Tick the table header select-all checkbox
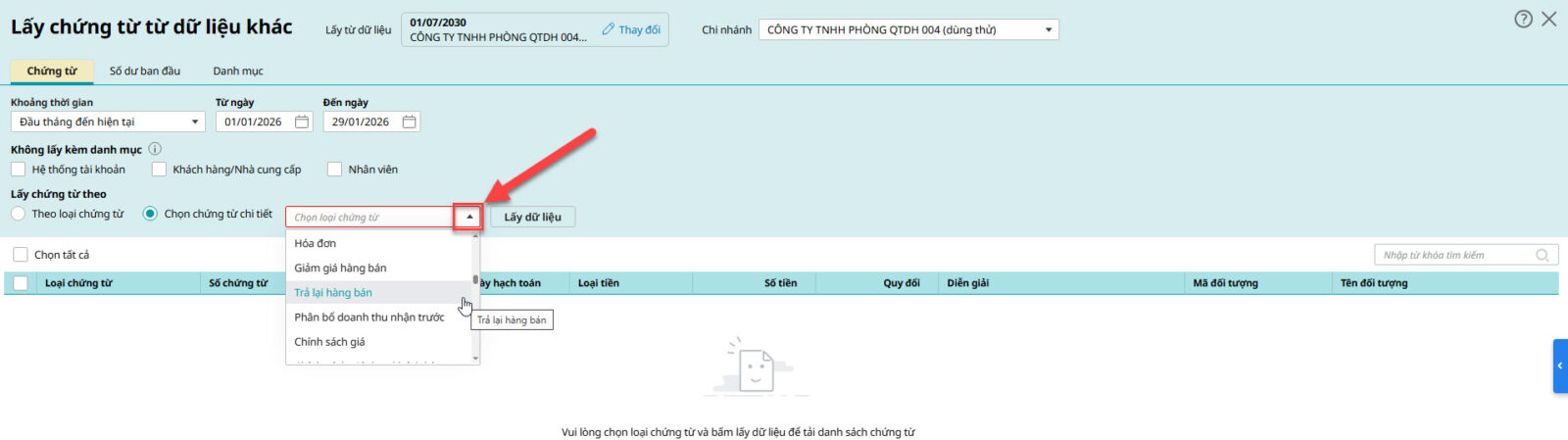This screenshot has width=1568, height=440. [21, 283]
